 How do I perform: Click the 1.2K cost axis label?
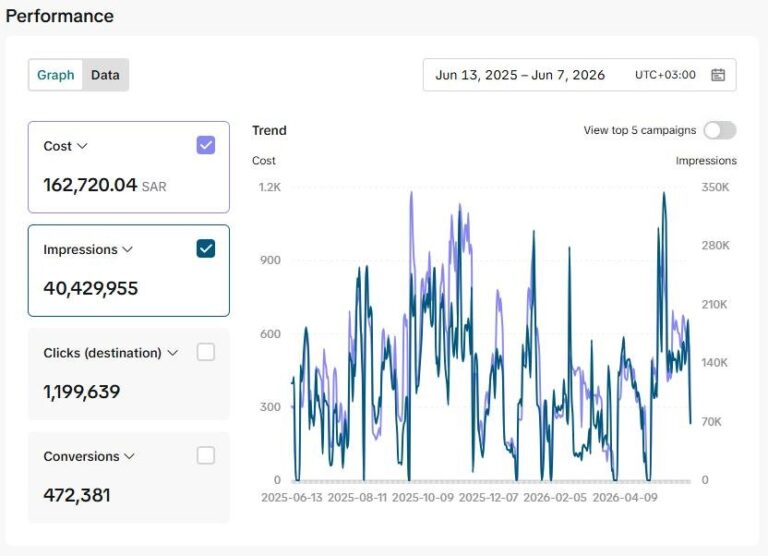pos(270,187)
